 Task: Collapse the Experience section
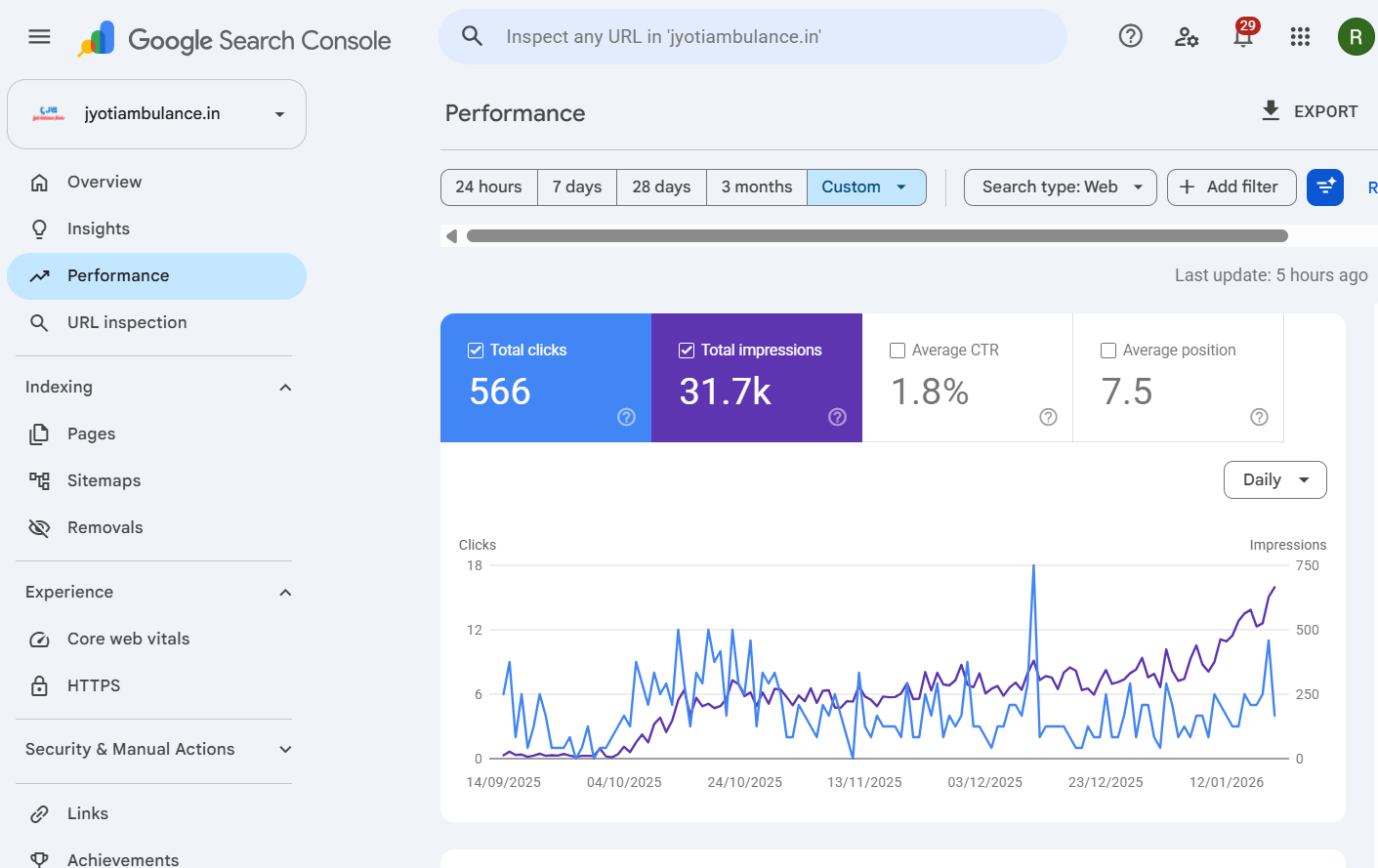285,593
